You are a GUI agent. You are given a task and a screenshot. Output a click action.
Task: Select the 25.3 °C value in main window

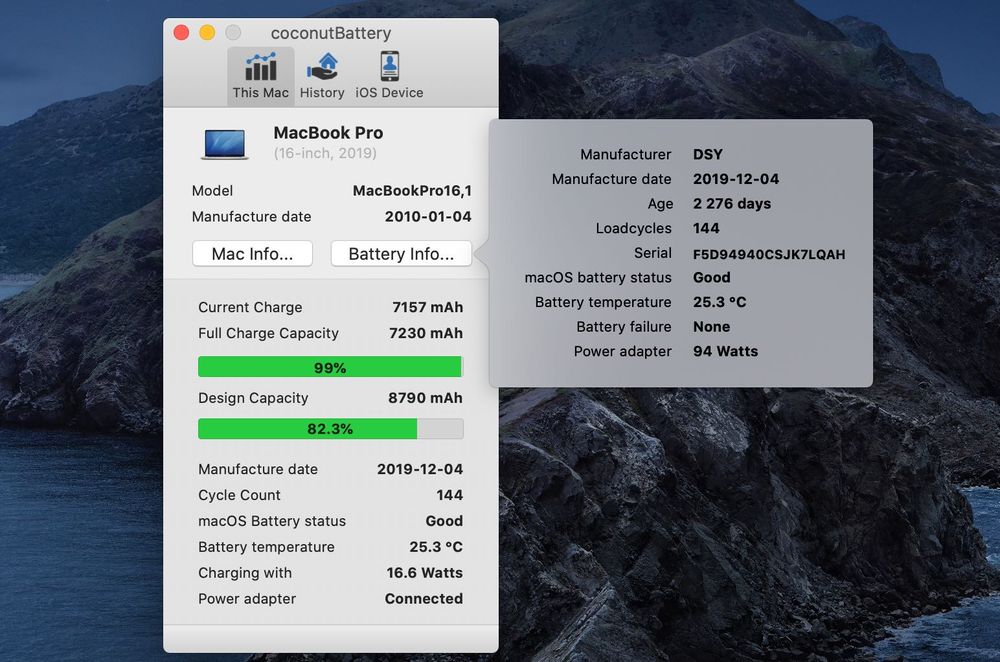click(x=436, y=547)
